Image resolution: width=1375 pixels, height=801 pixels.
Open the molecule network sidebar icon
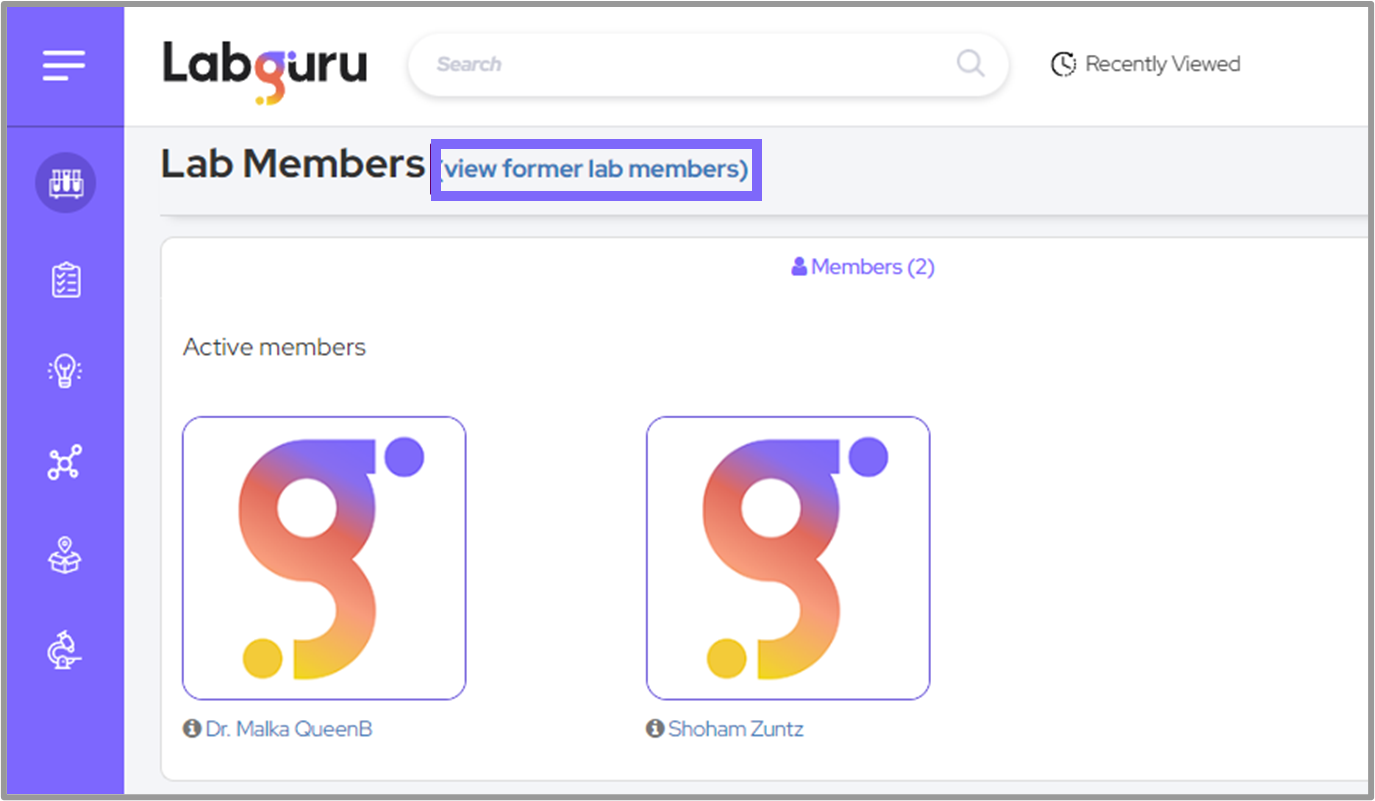(x=65, y=463)
